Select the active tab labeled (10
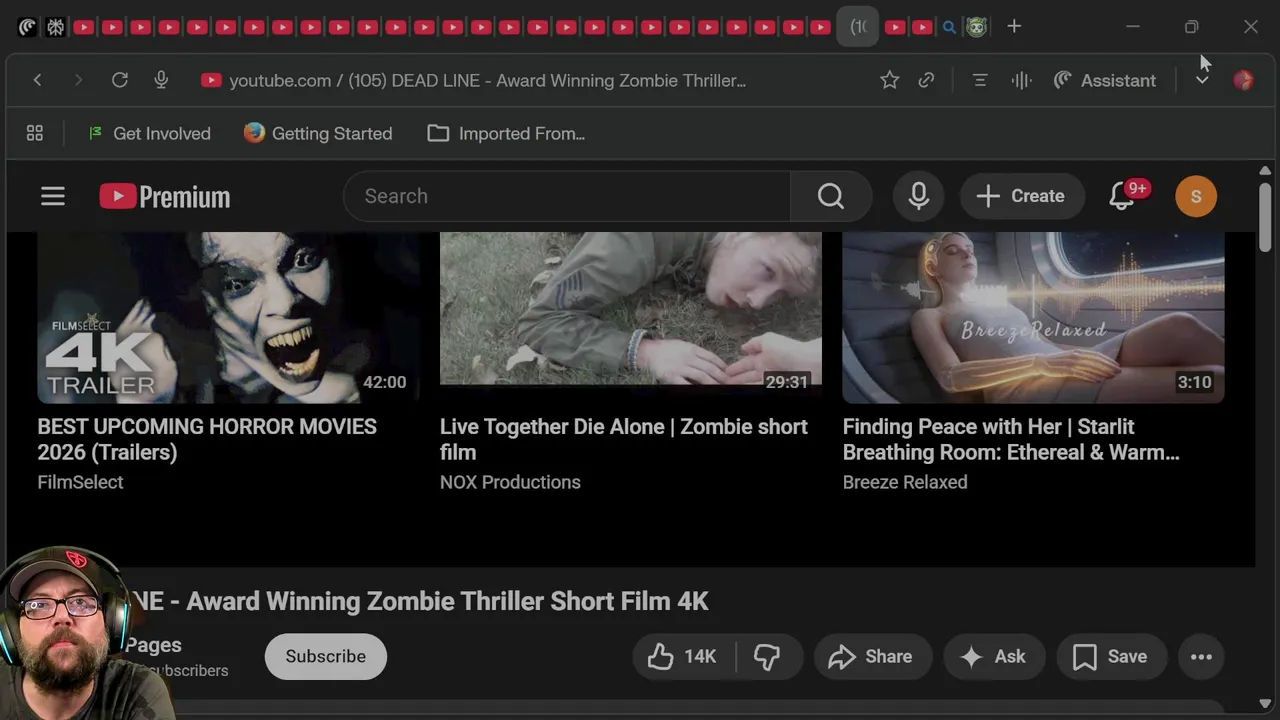This screenshot has width=1280, height=720. [x=858, y=27]
